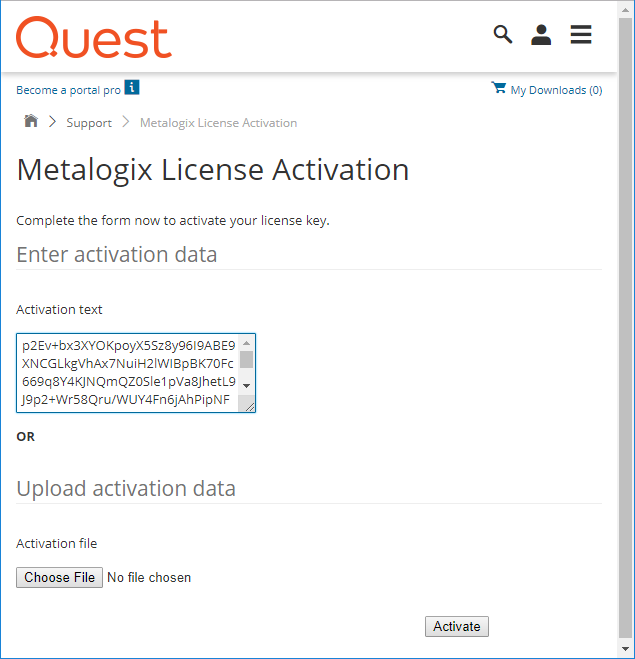635x659 pixels.
Task: Open the Support breadcrumb link
Action: point(89,123)
